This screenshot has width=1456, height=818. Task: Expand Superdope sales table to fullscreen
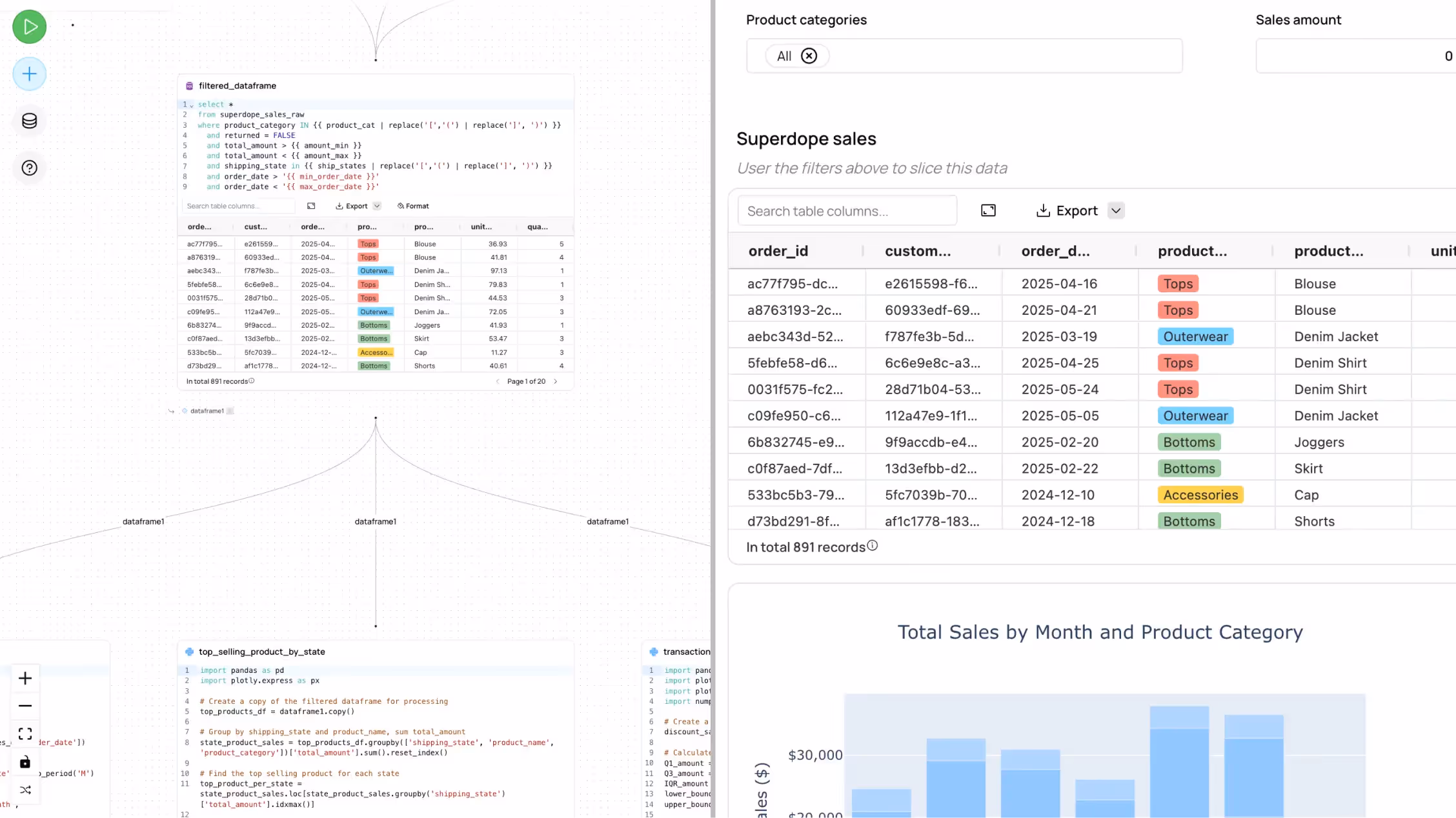988,211
